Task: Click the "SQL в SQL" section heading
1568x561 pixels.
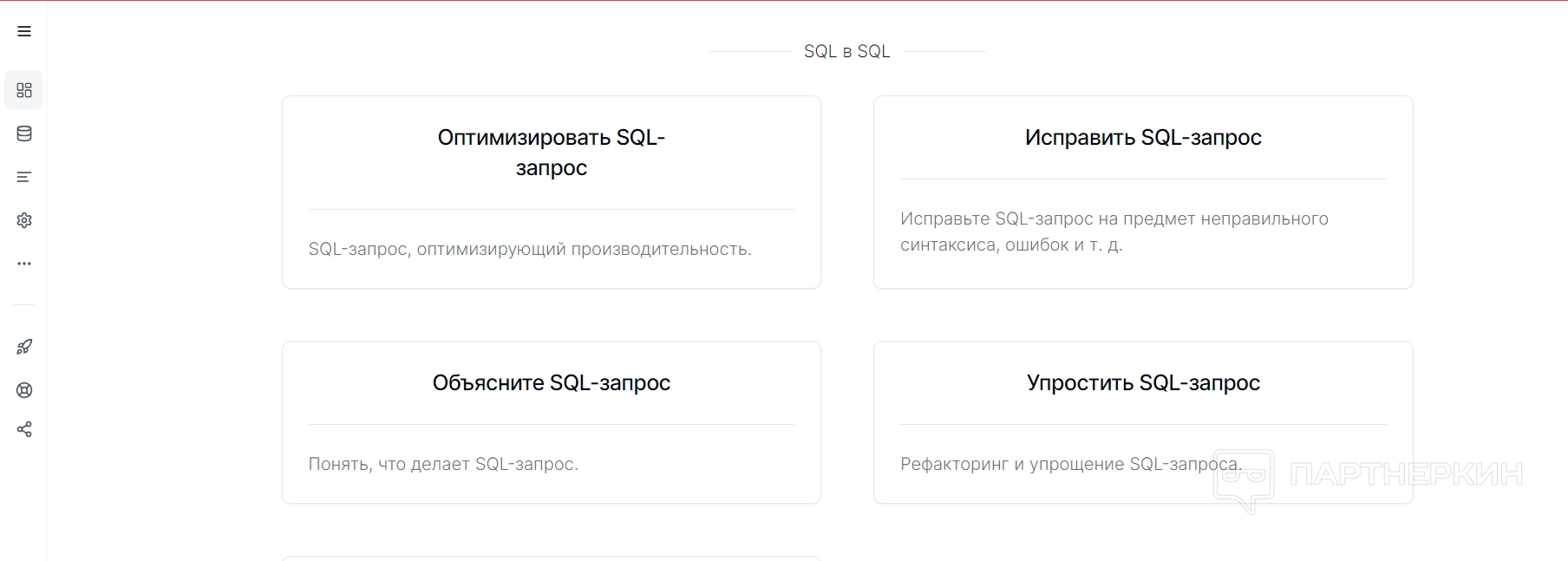Action: 846,52
